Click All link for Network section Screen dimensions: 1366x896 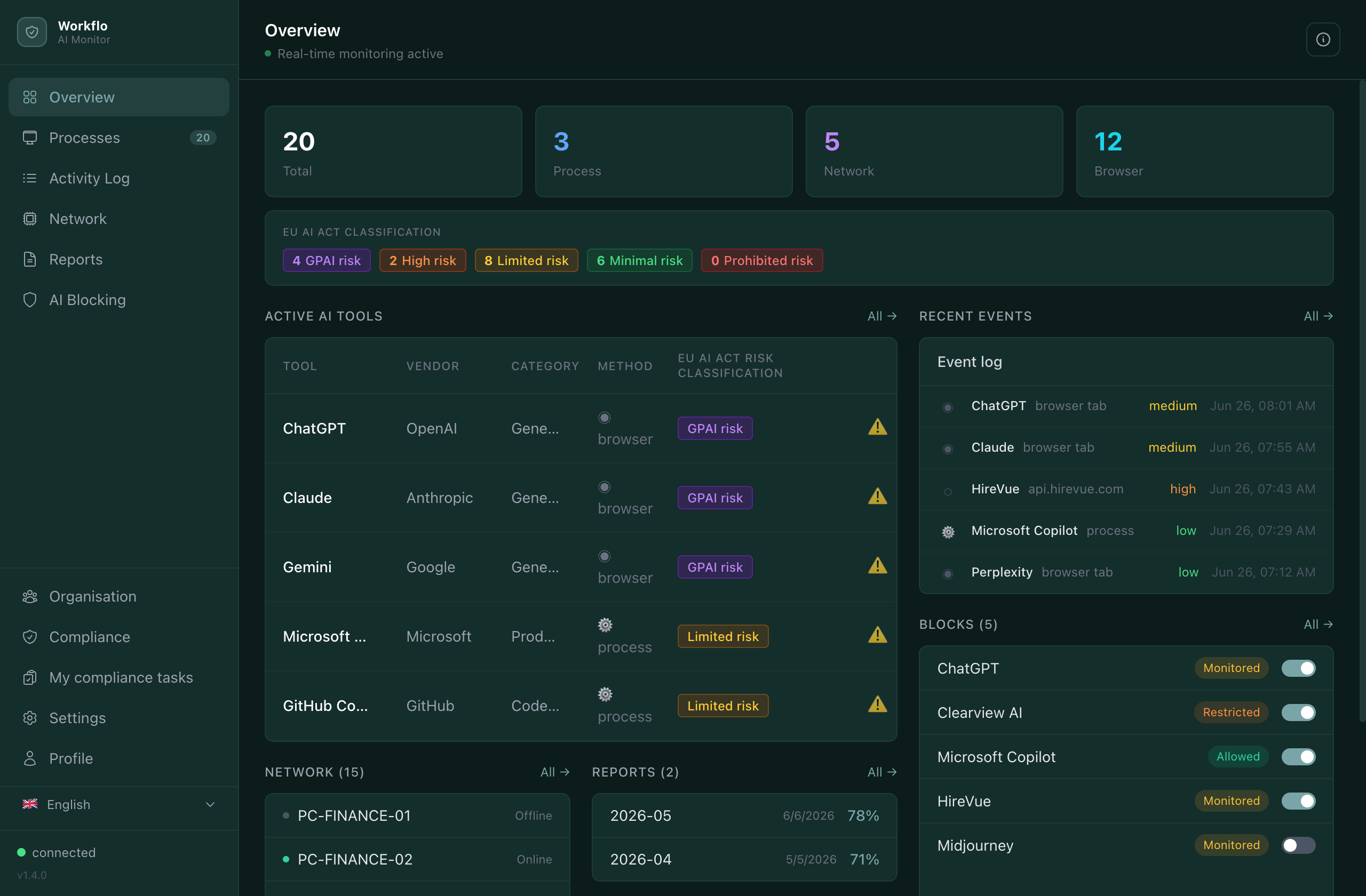click(555, 772)
